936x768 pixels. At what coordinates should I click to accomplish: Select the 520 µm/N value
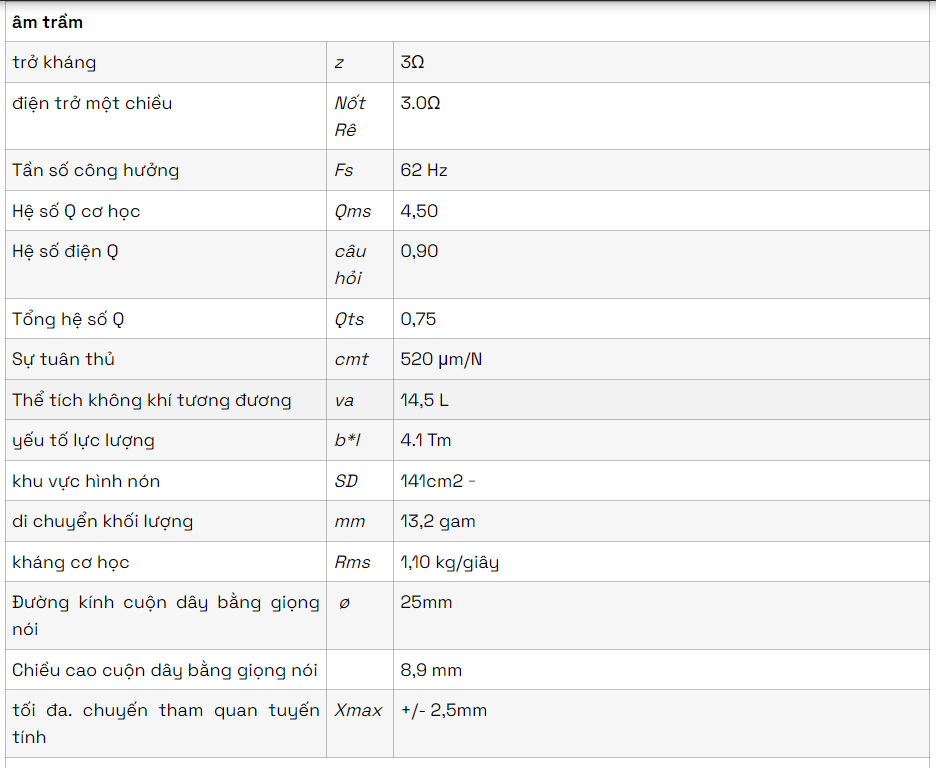pyautogui.click(x=441, y=359)
